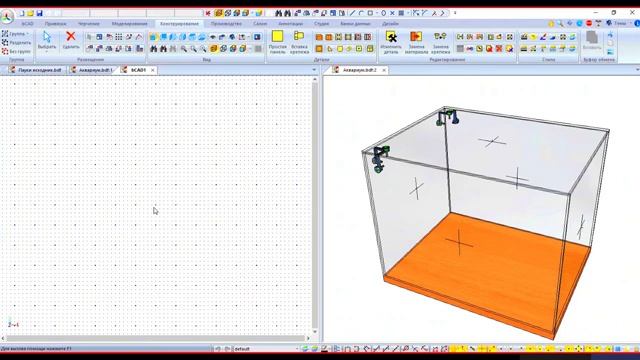
Task: Open the Салон ribbon tab
Action: [260, 24]
